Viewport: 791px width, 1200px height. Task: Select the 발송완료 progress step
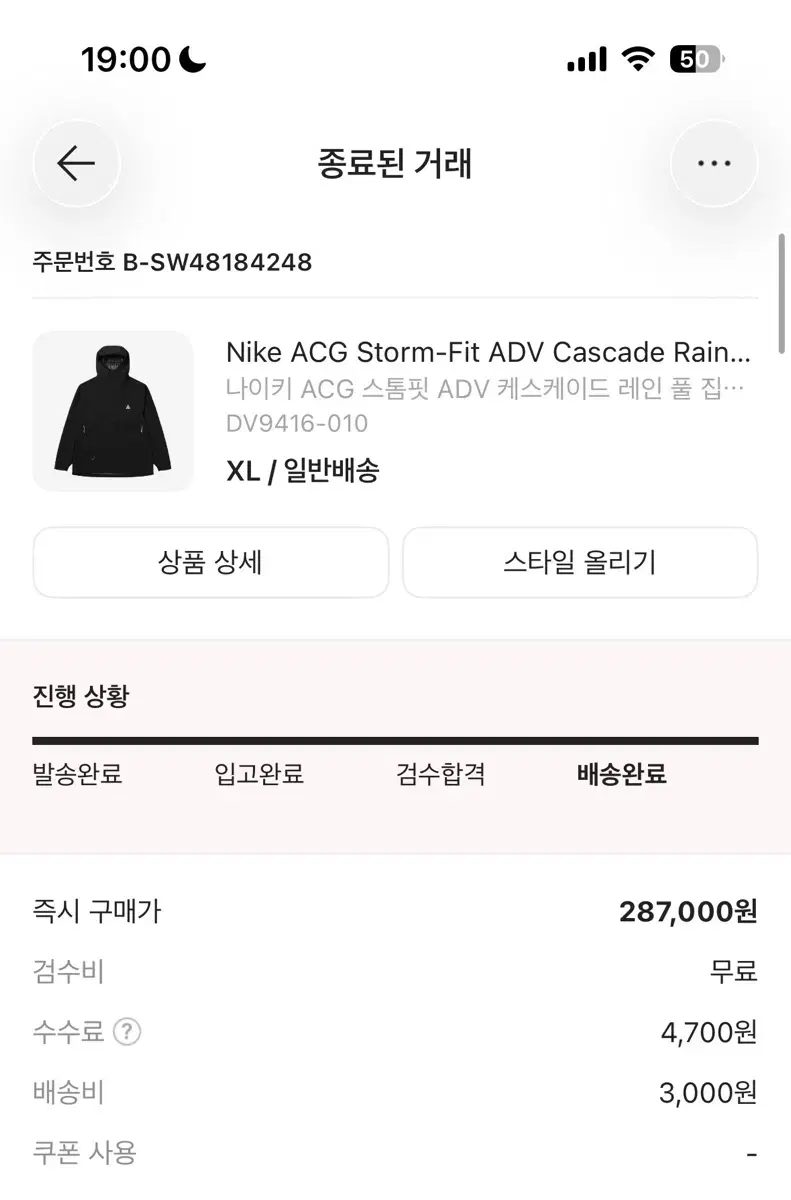click(77, 774)
